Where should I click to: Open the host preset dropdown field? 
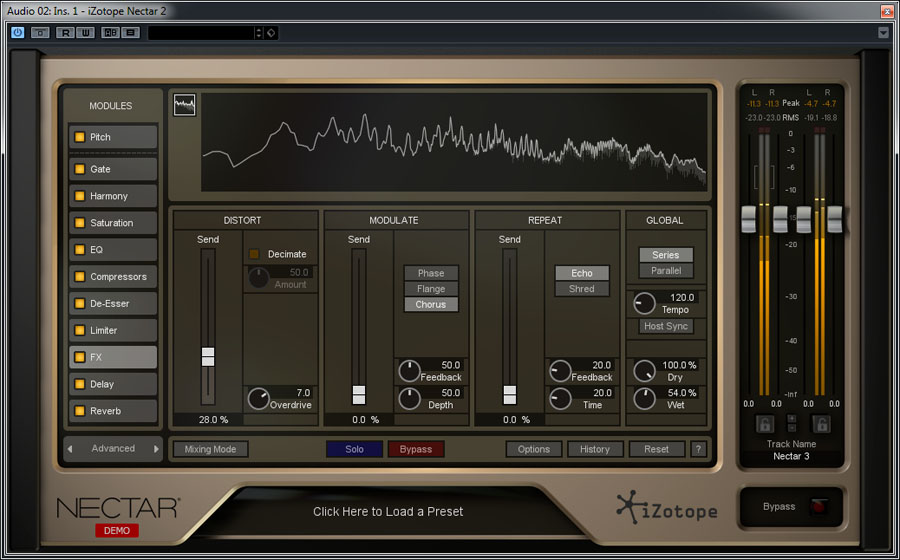pos(204,33)
